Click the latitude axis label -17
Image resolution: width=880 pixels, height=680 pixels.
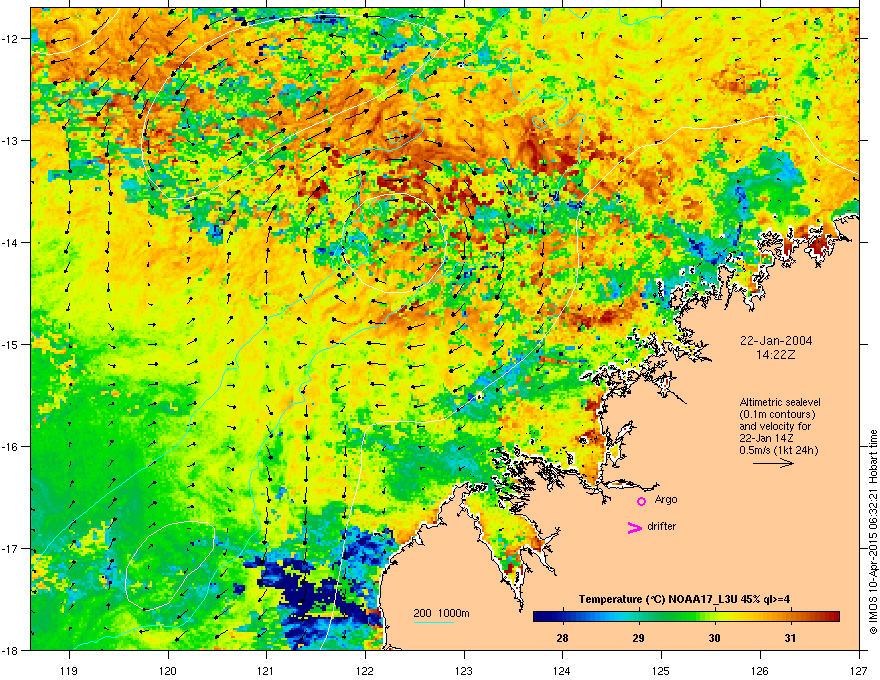pyautogui.click(x=11, y=548)
